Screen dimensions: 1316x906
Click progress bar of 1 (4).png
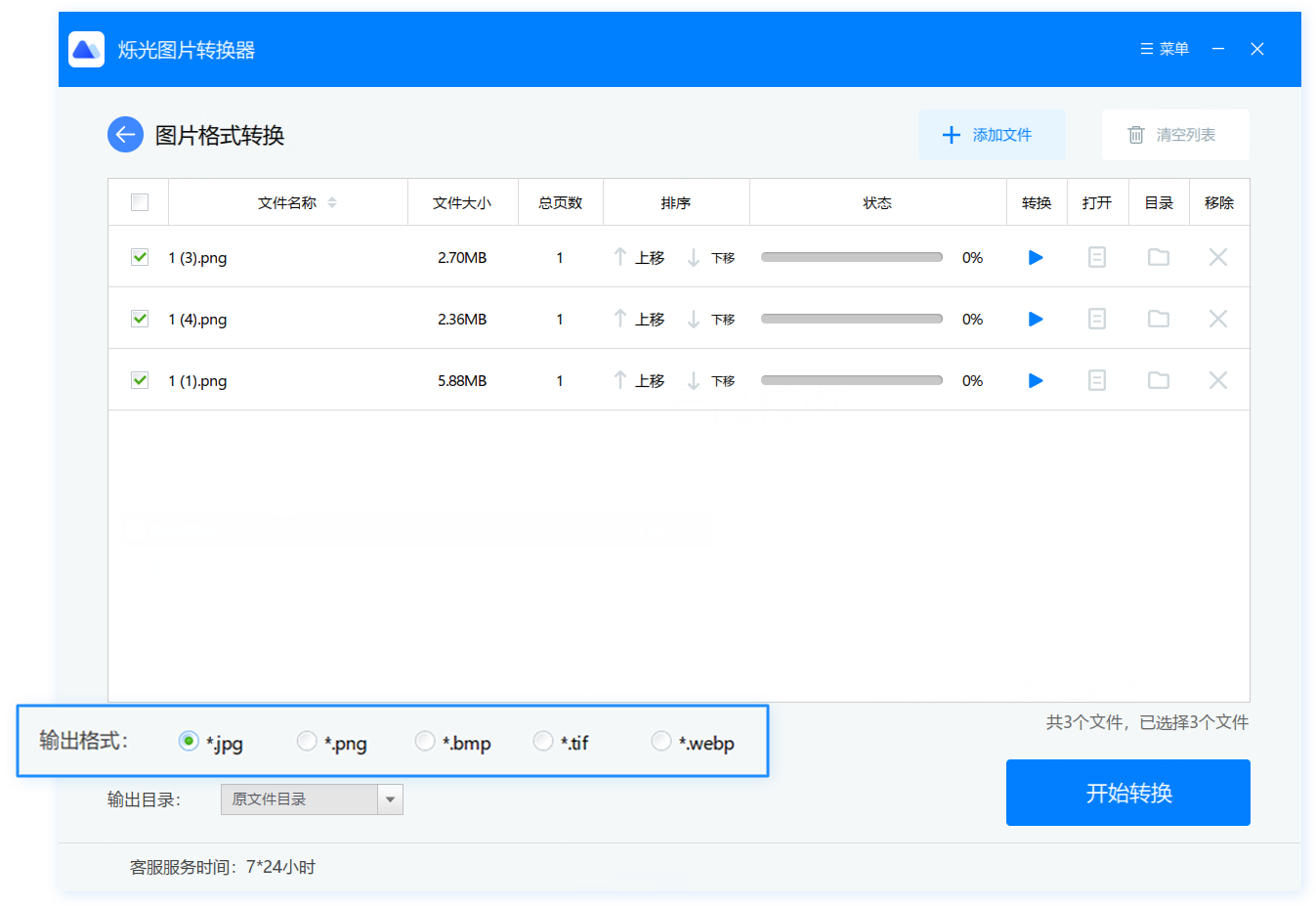[851, 320]
